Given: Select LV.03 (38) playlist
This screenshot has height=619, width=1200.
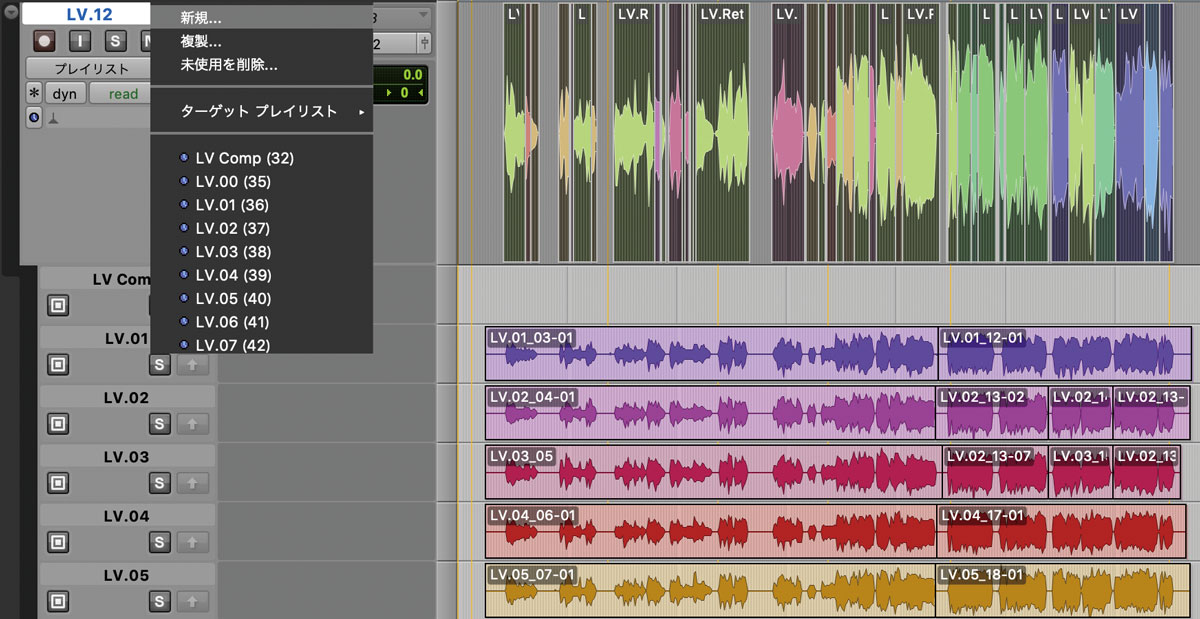Looking at the screenshot, I should [x=261, y=252].
